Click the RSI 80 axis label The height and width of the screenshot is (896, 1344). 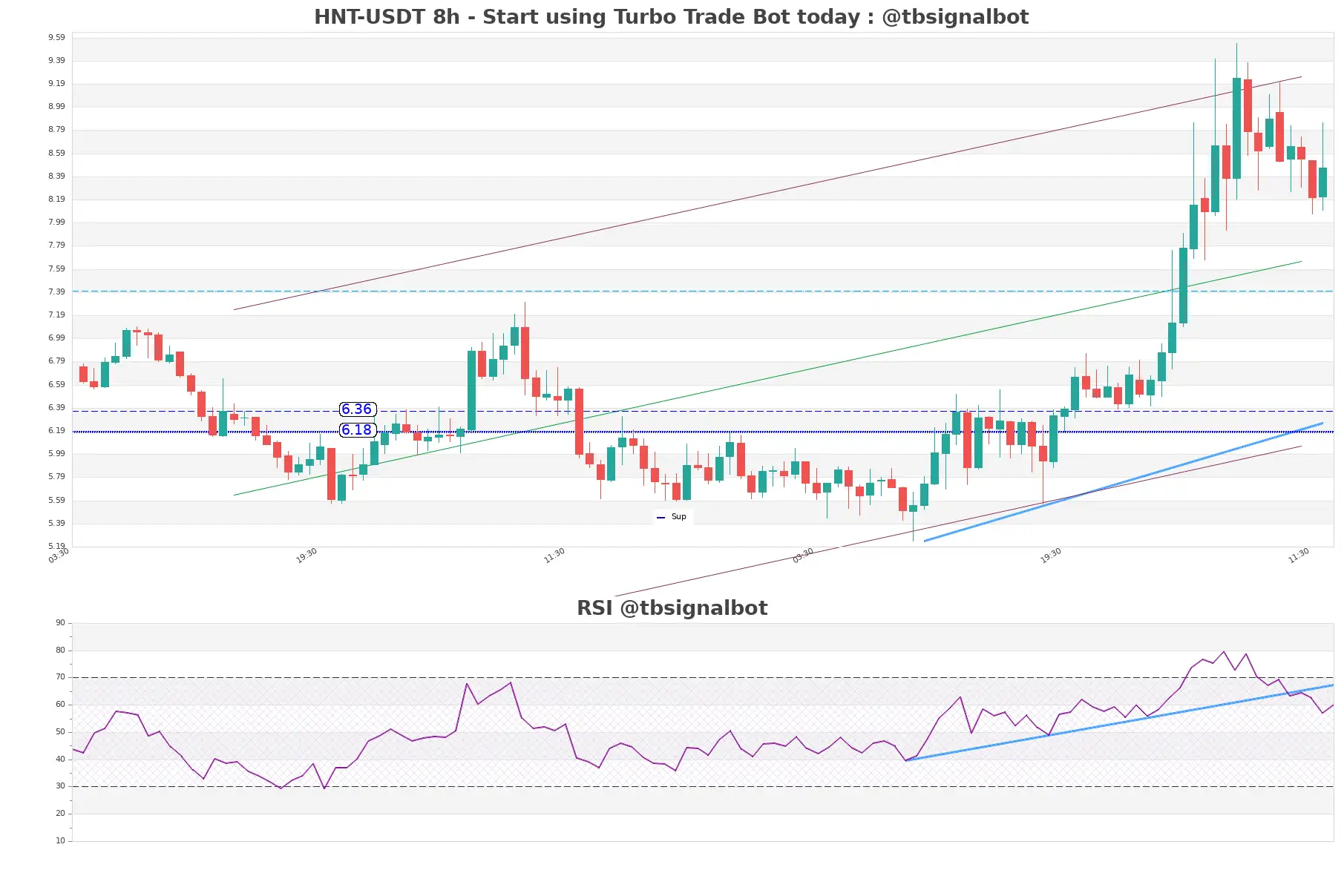pyautogui.click(x=60, y=650)
